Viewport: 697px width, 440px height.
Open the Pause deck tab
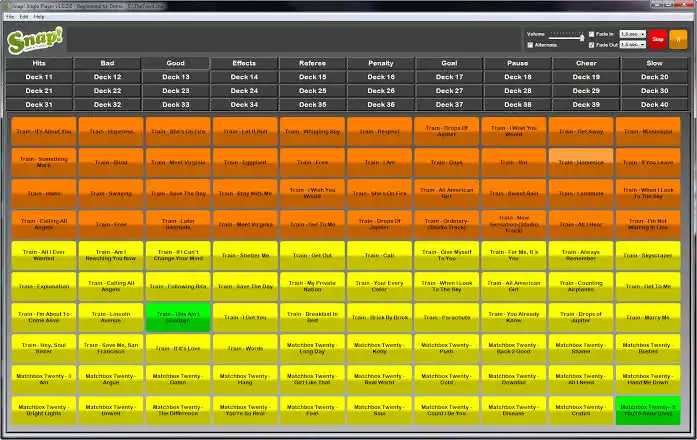(518, 63)
